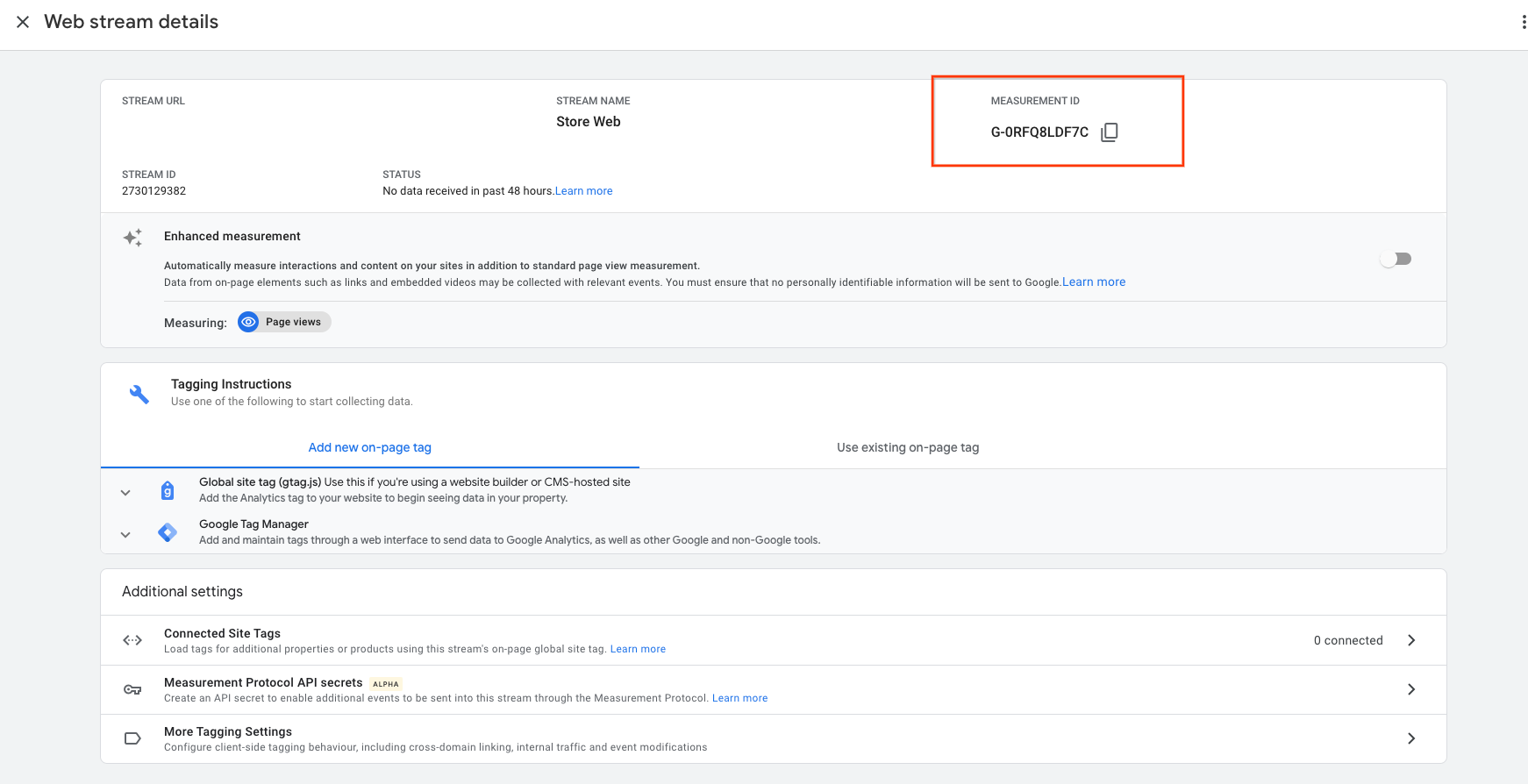Expand the Global site tag (gtag.js) section

click(x=125, y=493)
